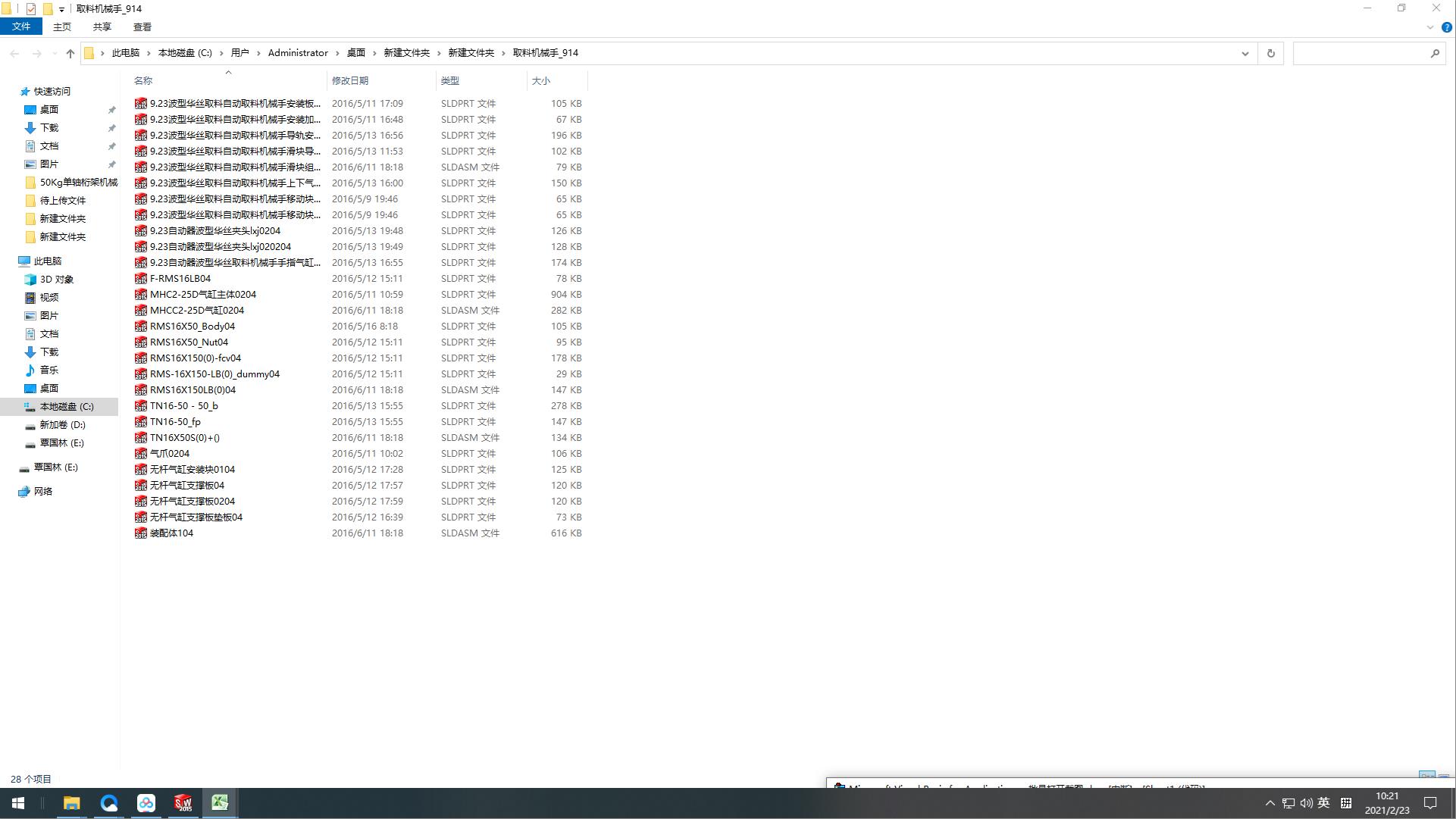Sort files by 修改日期 column header

click(350, 80)
